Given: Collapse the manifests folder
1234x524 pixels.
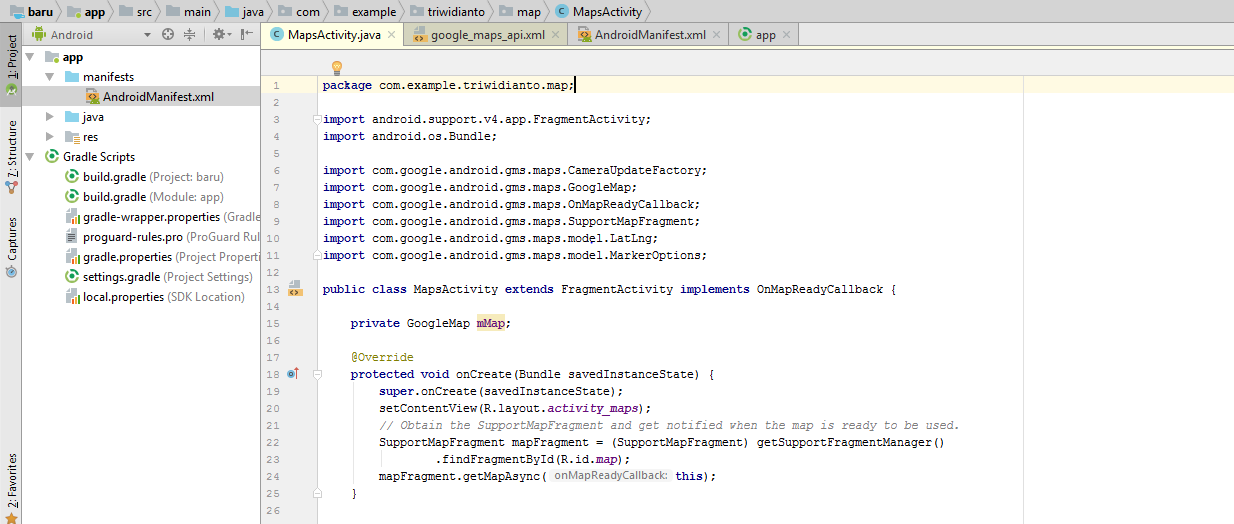Looking at the screenshot, I should [x=50, y=77].
